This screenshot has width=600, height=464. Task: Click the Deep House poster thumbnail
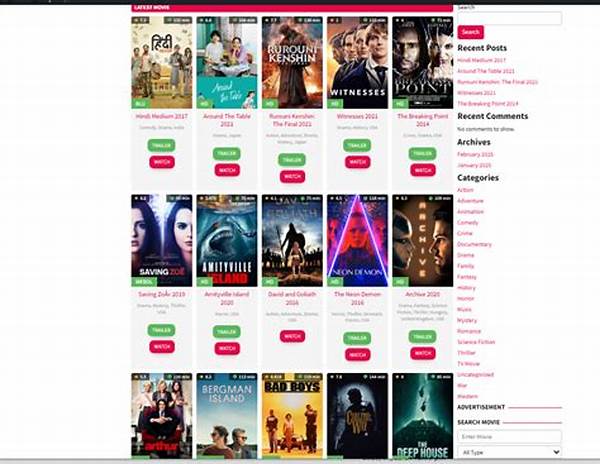pyautogui.click(x=422, y=416)
